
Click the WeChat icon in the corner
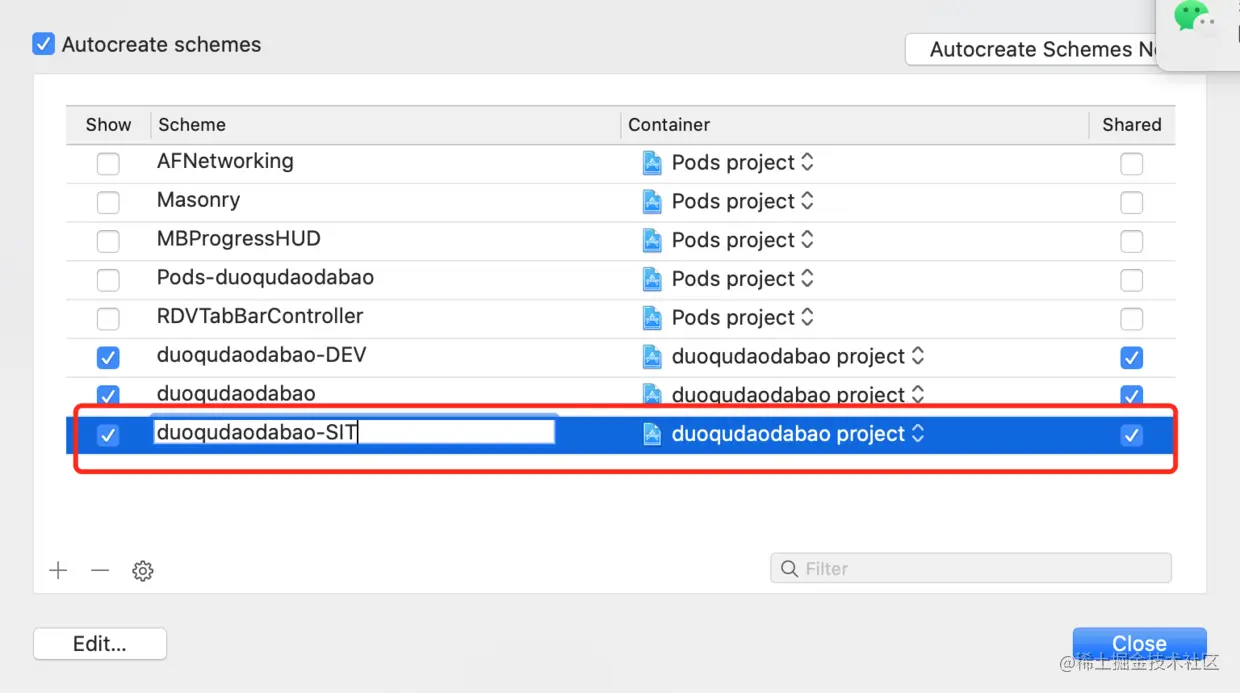coord(1193,17)
